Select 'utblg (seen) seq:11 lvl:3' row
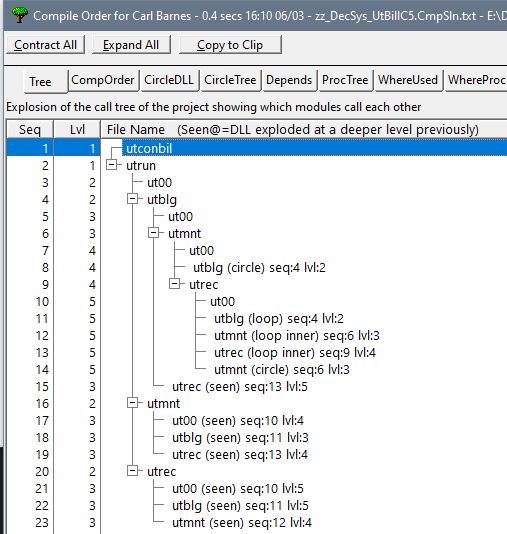The width and height of the screenshot is (507, 534). pos(240,438)
